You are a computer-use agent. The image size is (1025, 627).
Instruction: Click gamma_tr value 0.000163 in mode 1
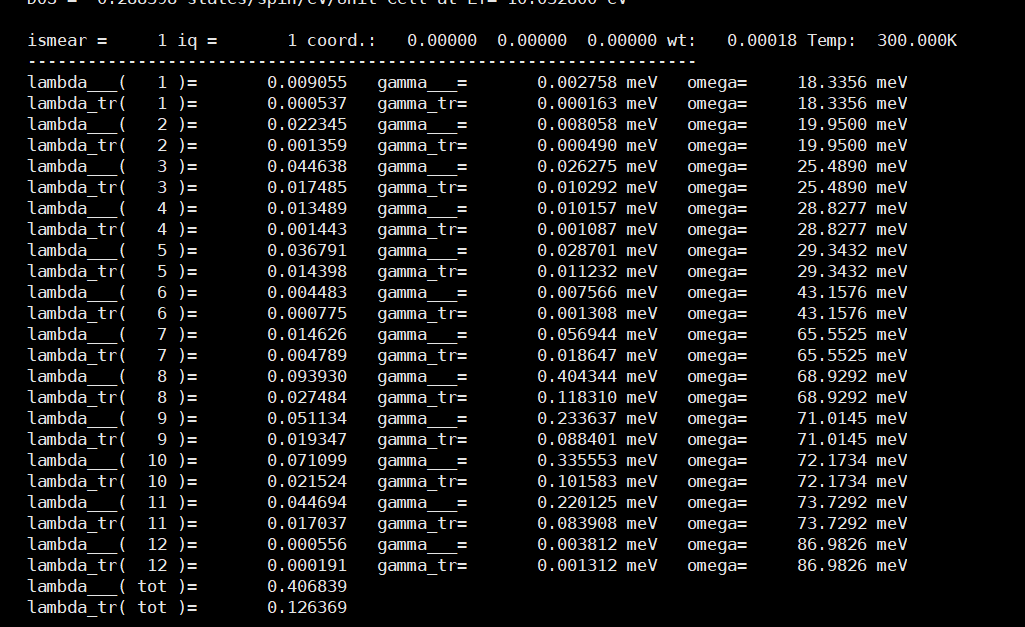coord(577,104)
